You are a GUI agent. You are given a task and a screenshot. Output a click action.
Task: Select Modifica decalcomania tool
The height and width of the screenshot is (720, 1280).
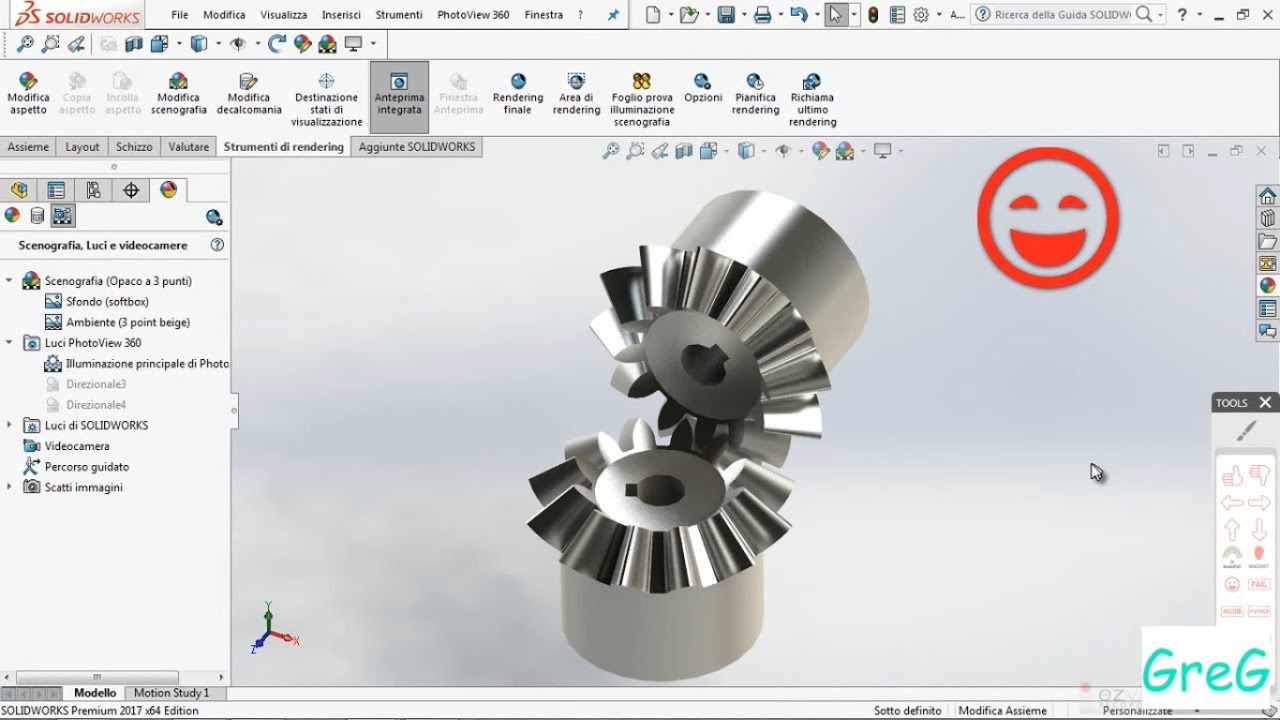(x=249, y=94)
